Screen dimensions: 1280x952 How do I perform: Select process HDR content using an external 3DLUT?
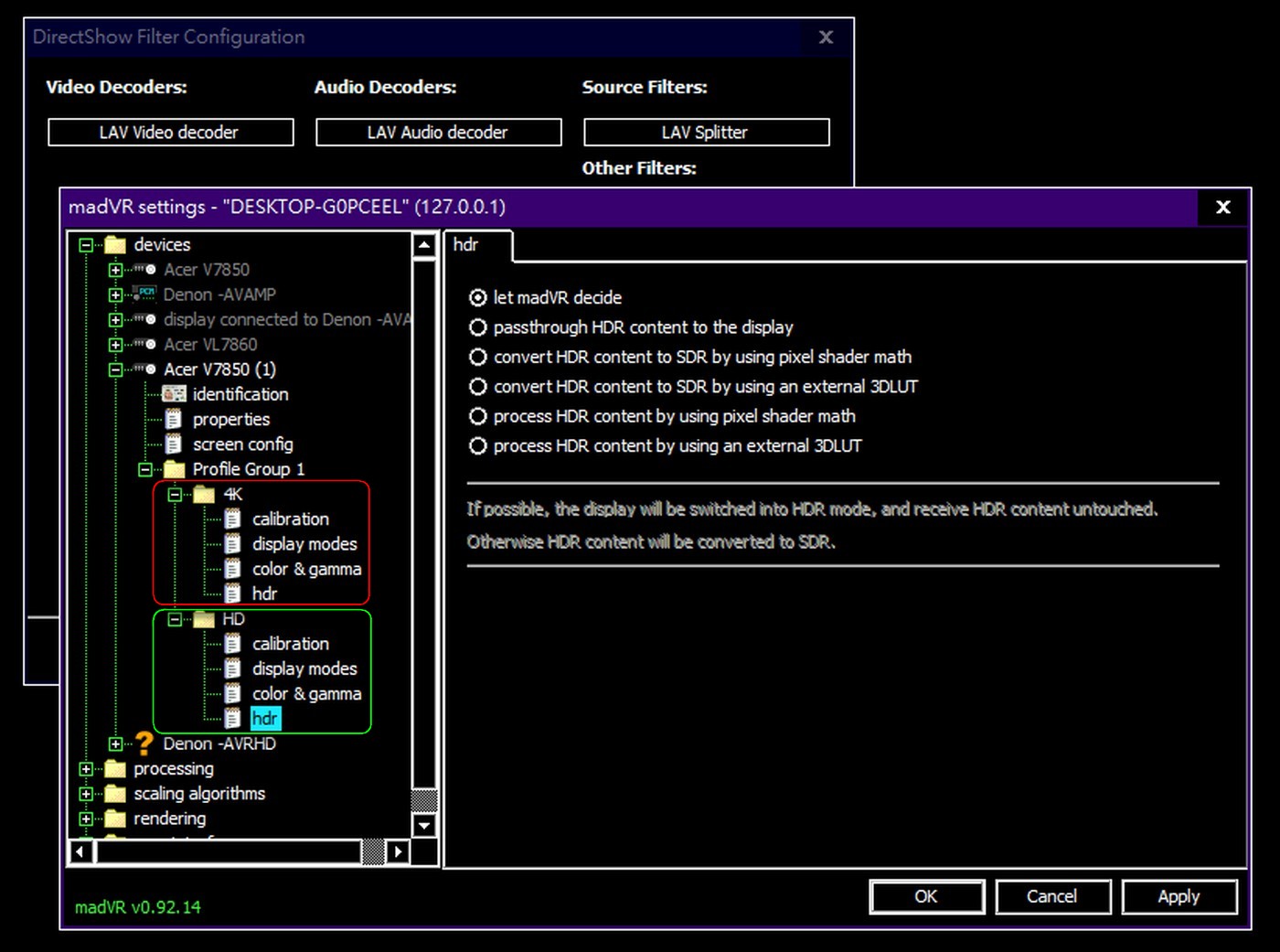478,446
